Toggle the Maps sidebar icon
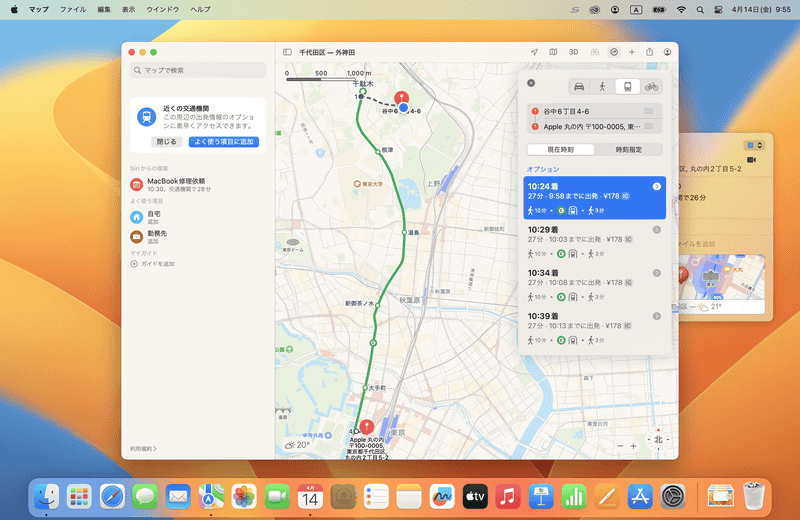This screenshot has width=800, height=520. [287, 52]
